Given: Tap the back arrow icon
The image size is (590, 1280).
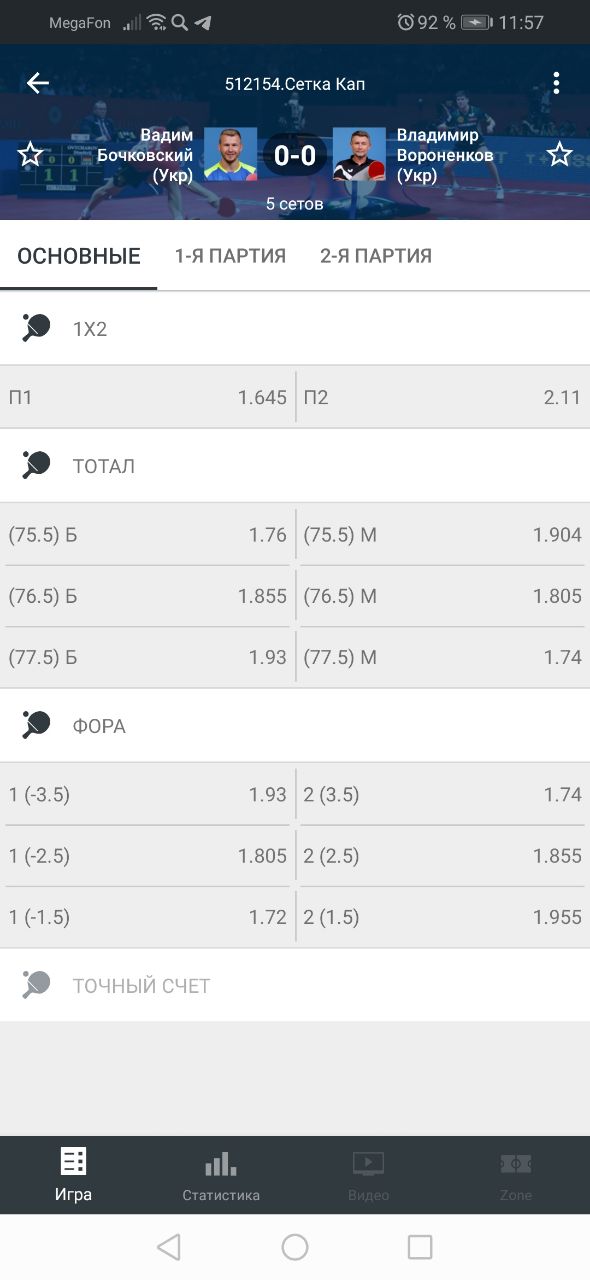Looking at the screenshot, I should pyautogui.click(x=38, y=83).
